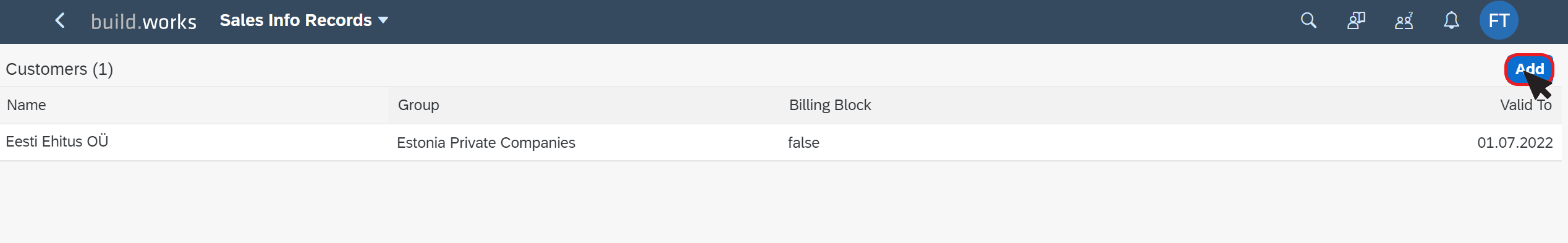Select the Estonia Private Companies cell
The width and height of the screenshot is (1568, 243).
click(486, 143)
